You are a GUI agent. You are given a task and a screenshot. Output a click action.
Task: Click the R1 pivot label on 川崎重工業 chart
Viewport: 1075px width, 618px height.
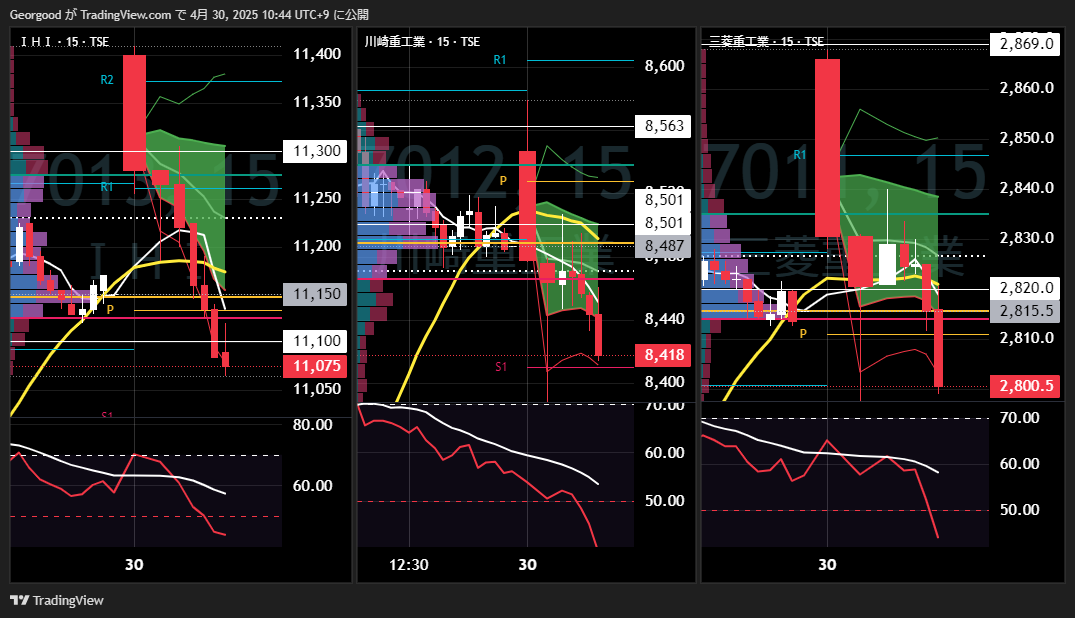point(500,60)
